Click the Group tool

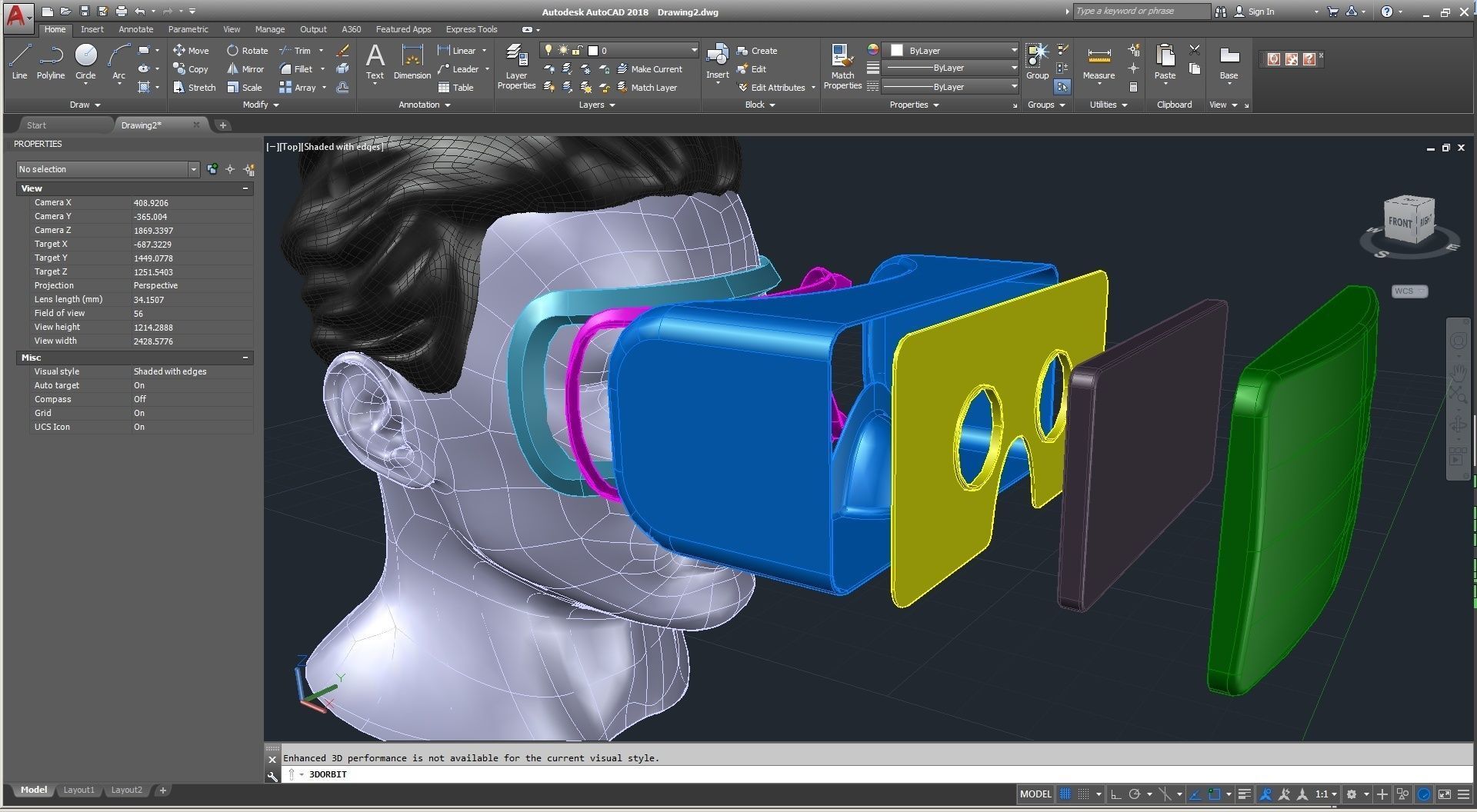tap(1037, 62)
